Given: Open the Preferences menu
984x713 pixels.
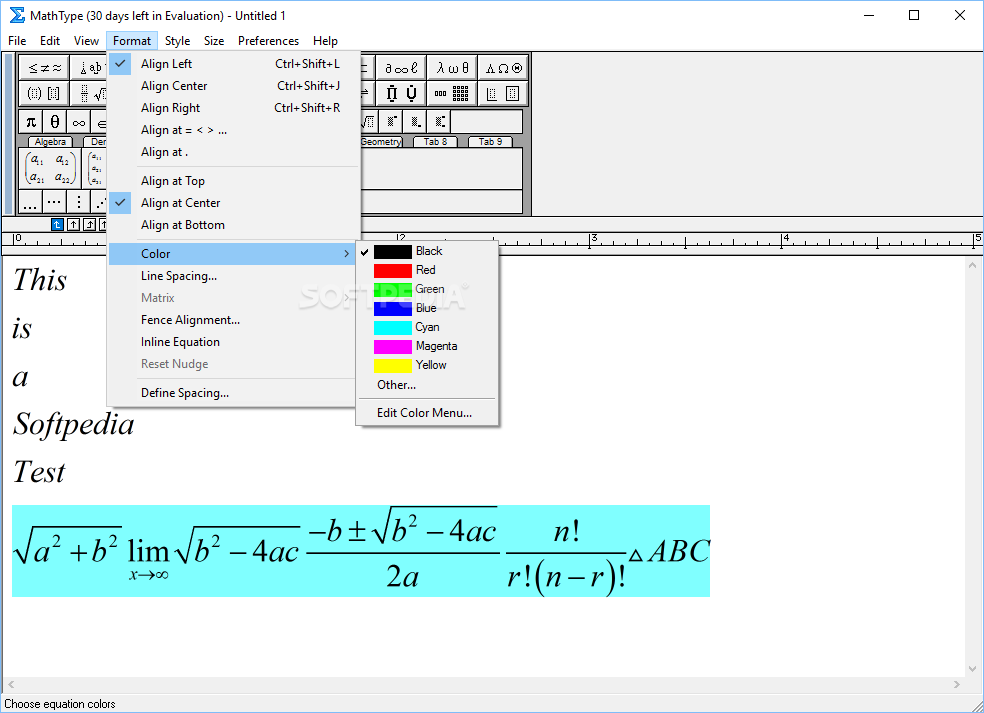Looking at the screenshot, I should tap(268, 41).
